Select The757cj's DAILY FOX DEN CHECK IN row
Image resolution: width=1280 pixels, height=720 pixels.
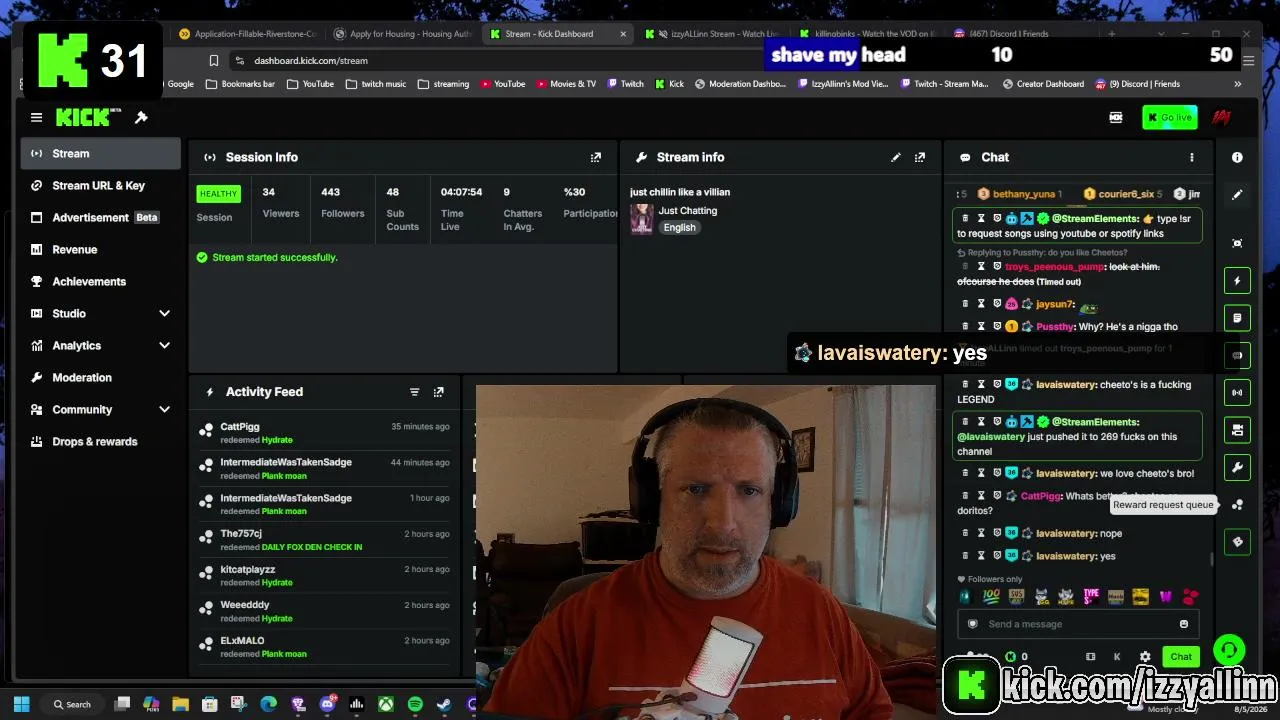click(324, 540)
